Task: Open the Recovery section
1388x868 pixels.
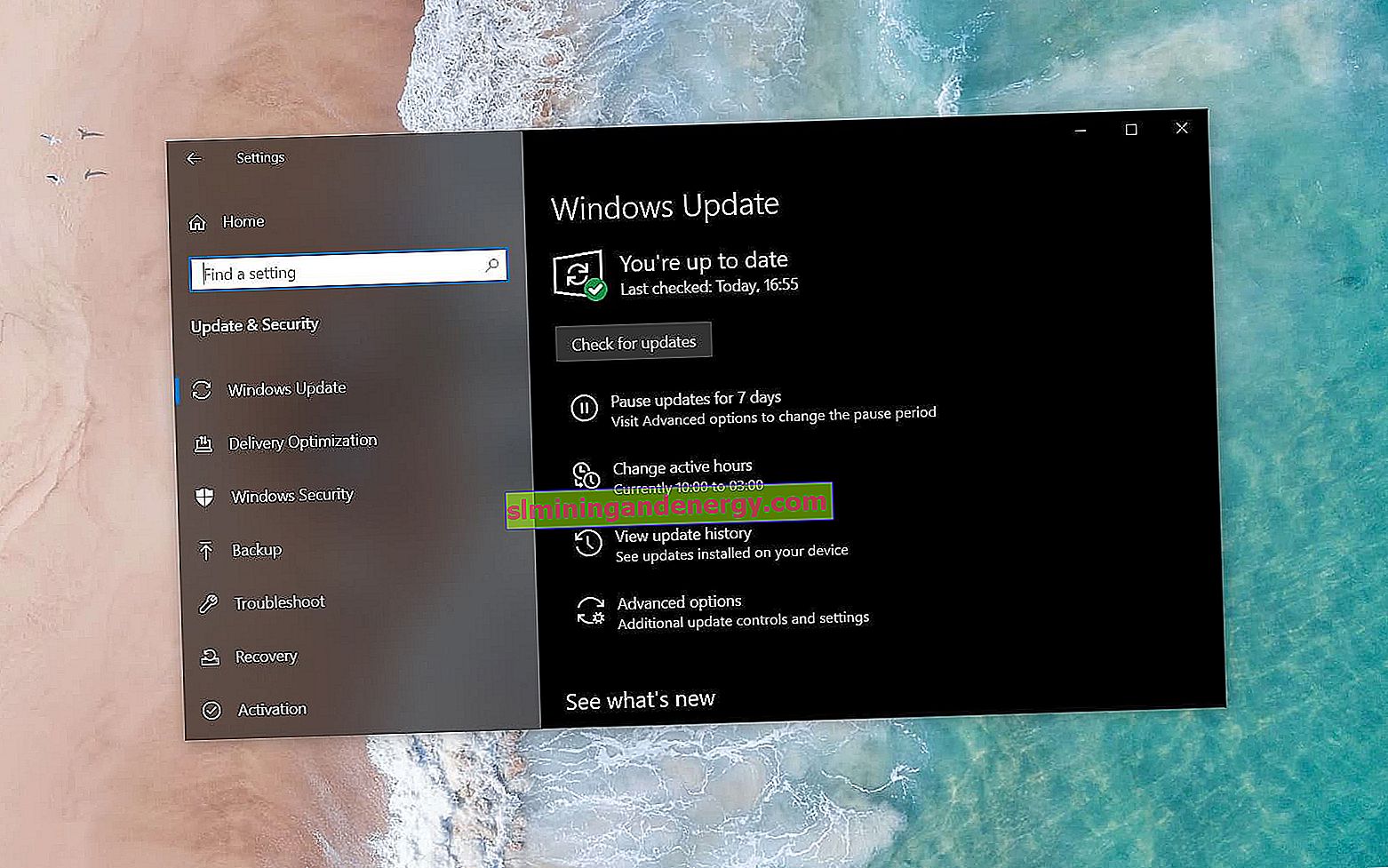Action: 266,657
